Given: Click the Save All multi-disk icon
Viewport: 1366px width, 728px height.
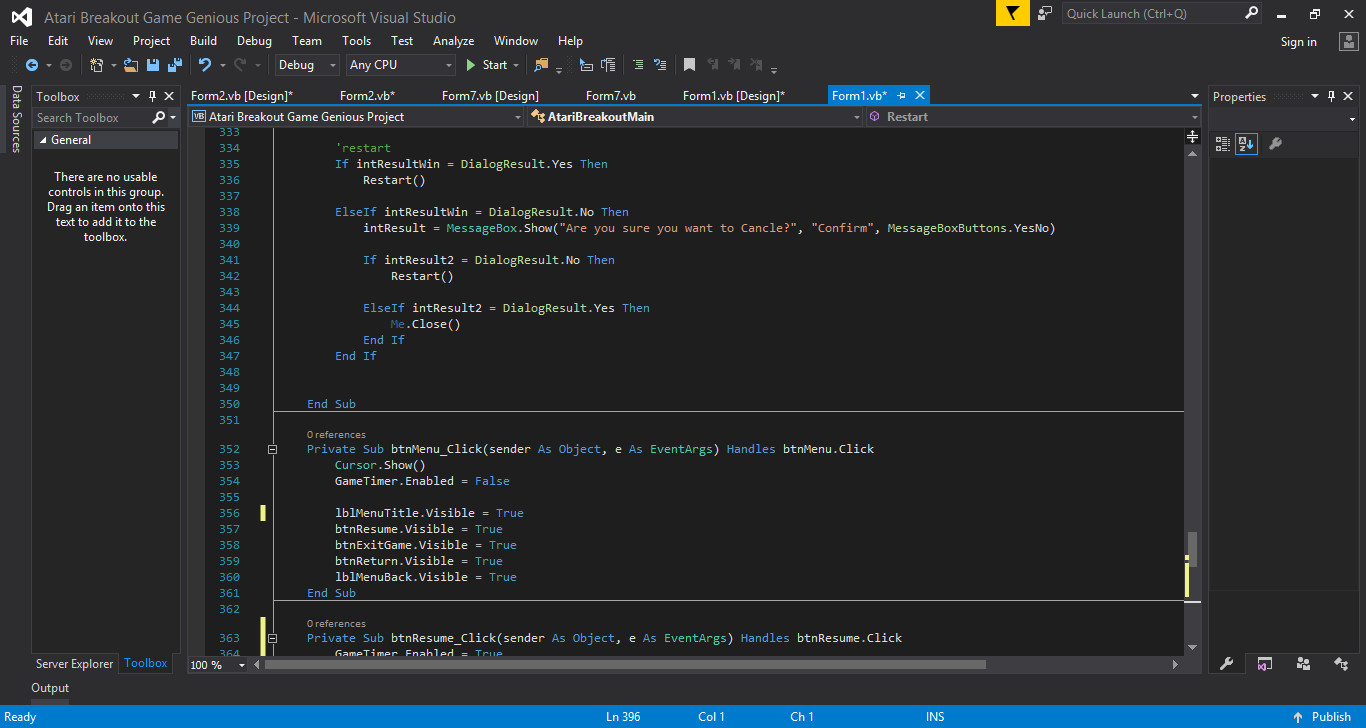Looking at the screenshot, I should click(175, 65).
